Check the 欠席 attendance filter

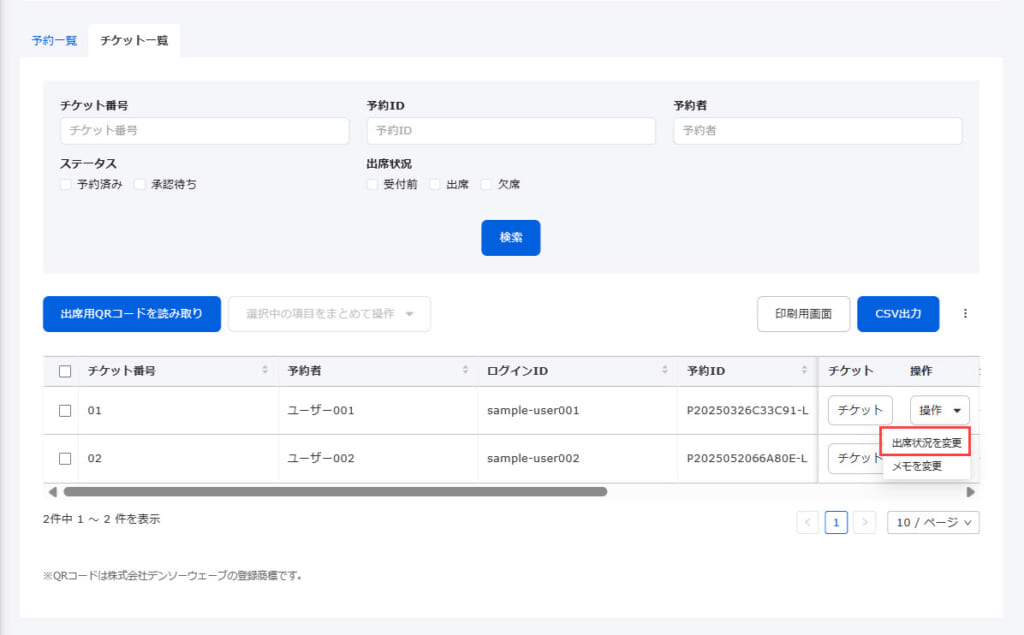coord(487,185)
